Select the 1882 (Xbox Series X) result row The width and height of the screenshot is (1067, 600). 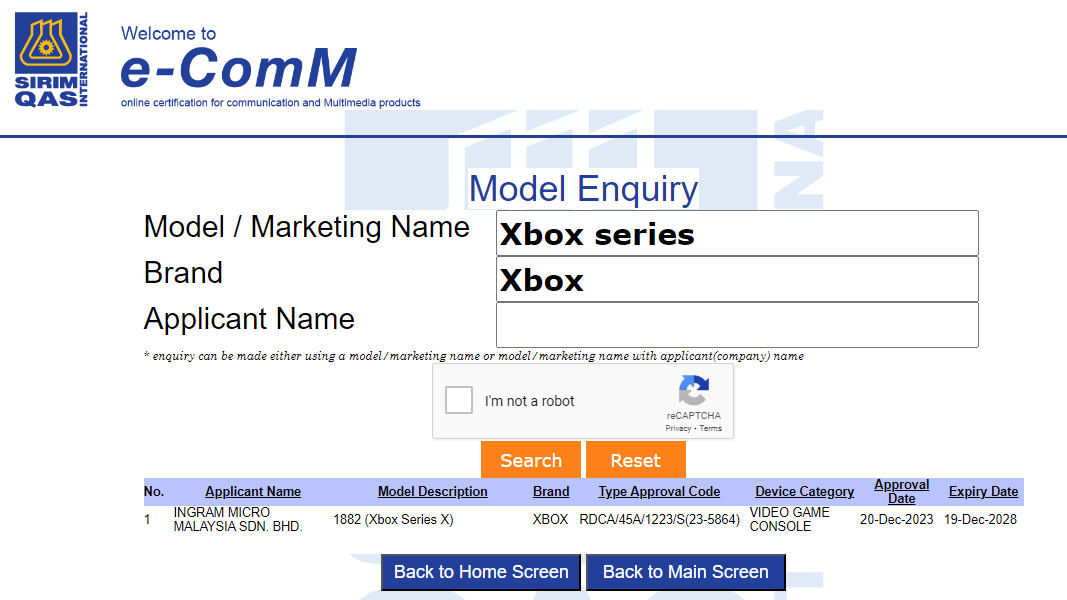(392, 520)
